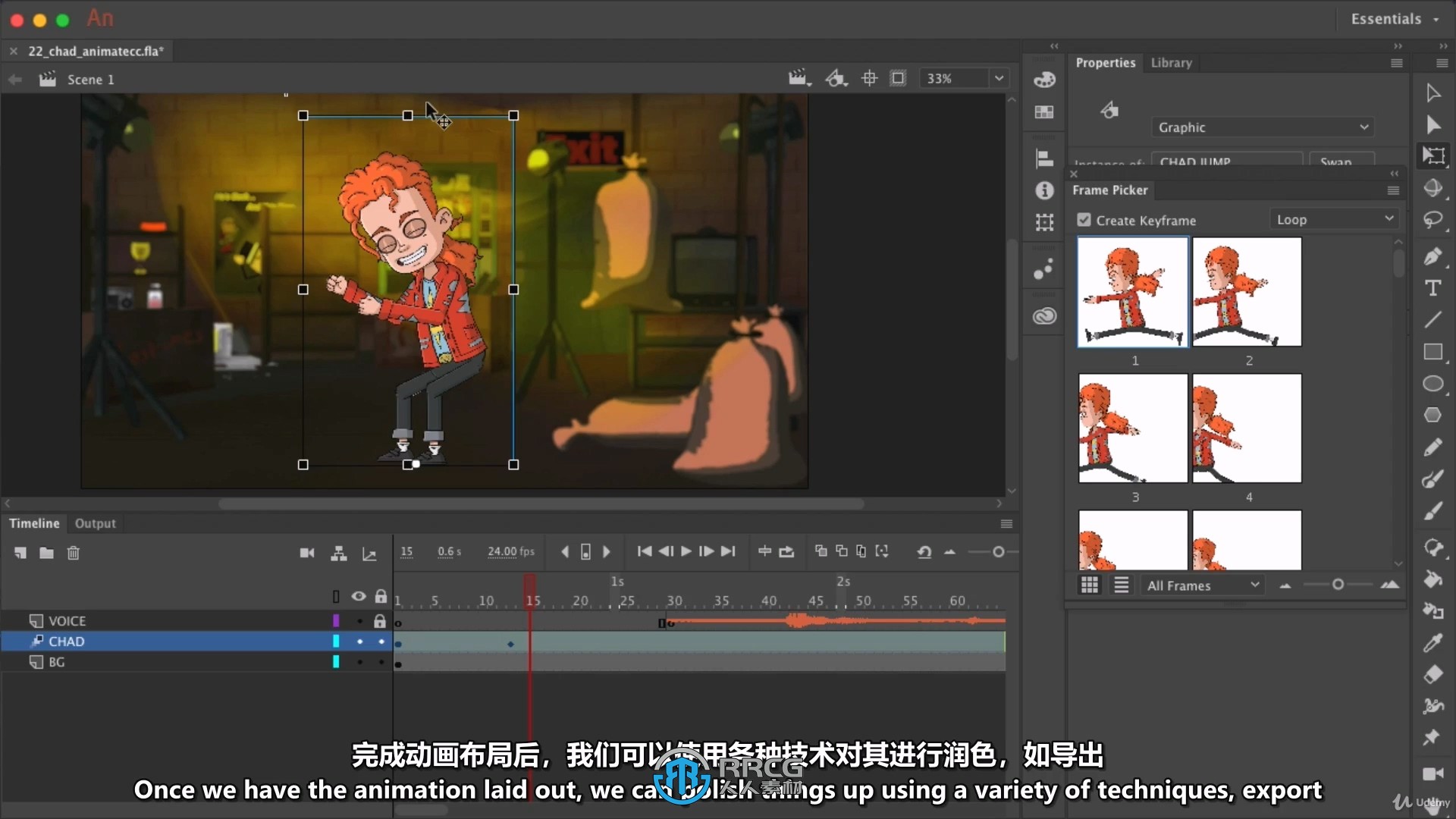Select the Width tool
This screenshot has width=1456, height=819.
tap(1432, 706)
